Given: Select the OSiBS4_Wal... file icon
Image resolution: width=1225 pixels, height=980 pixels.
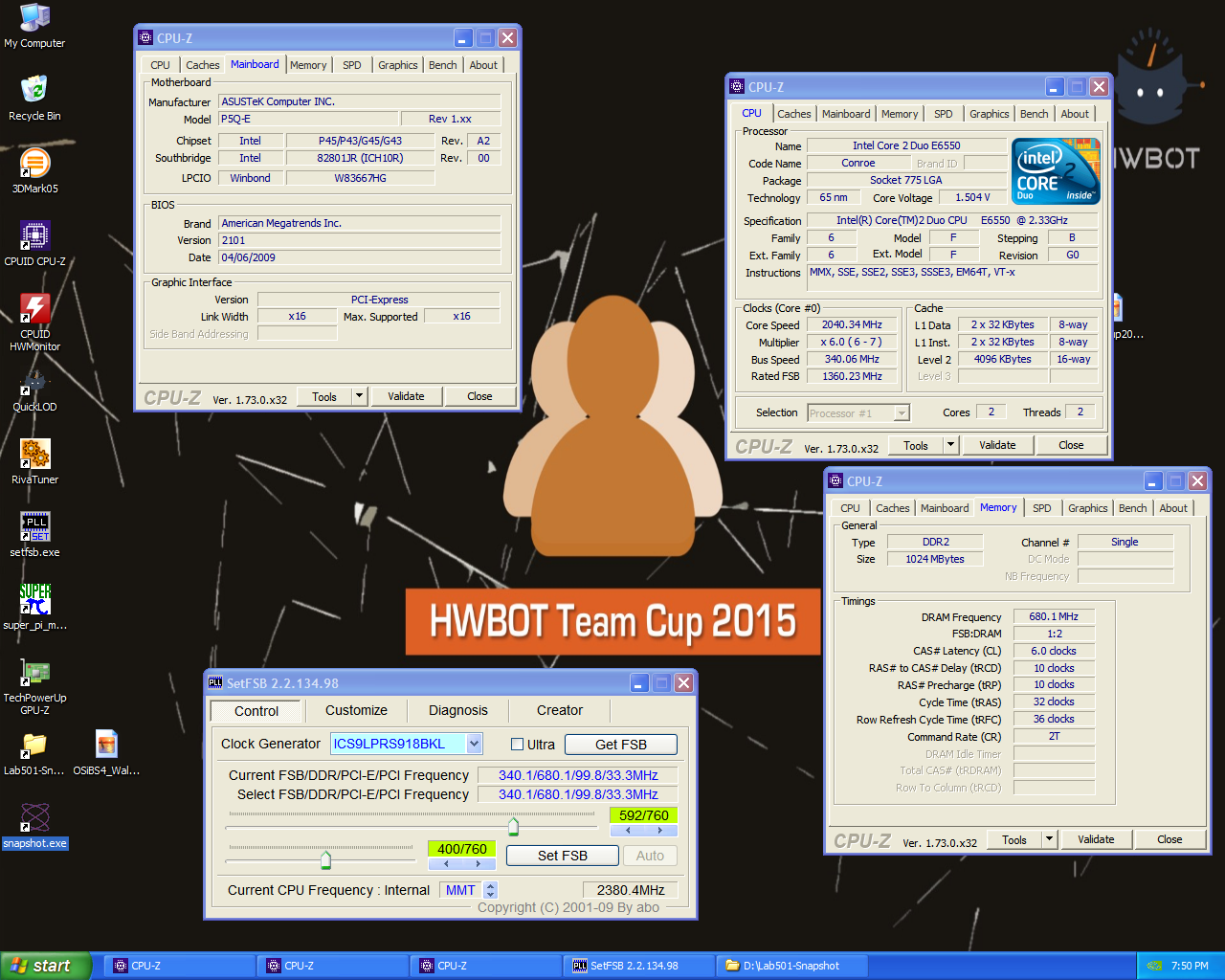Looking at the screenshot, I should point(106,753).
